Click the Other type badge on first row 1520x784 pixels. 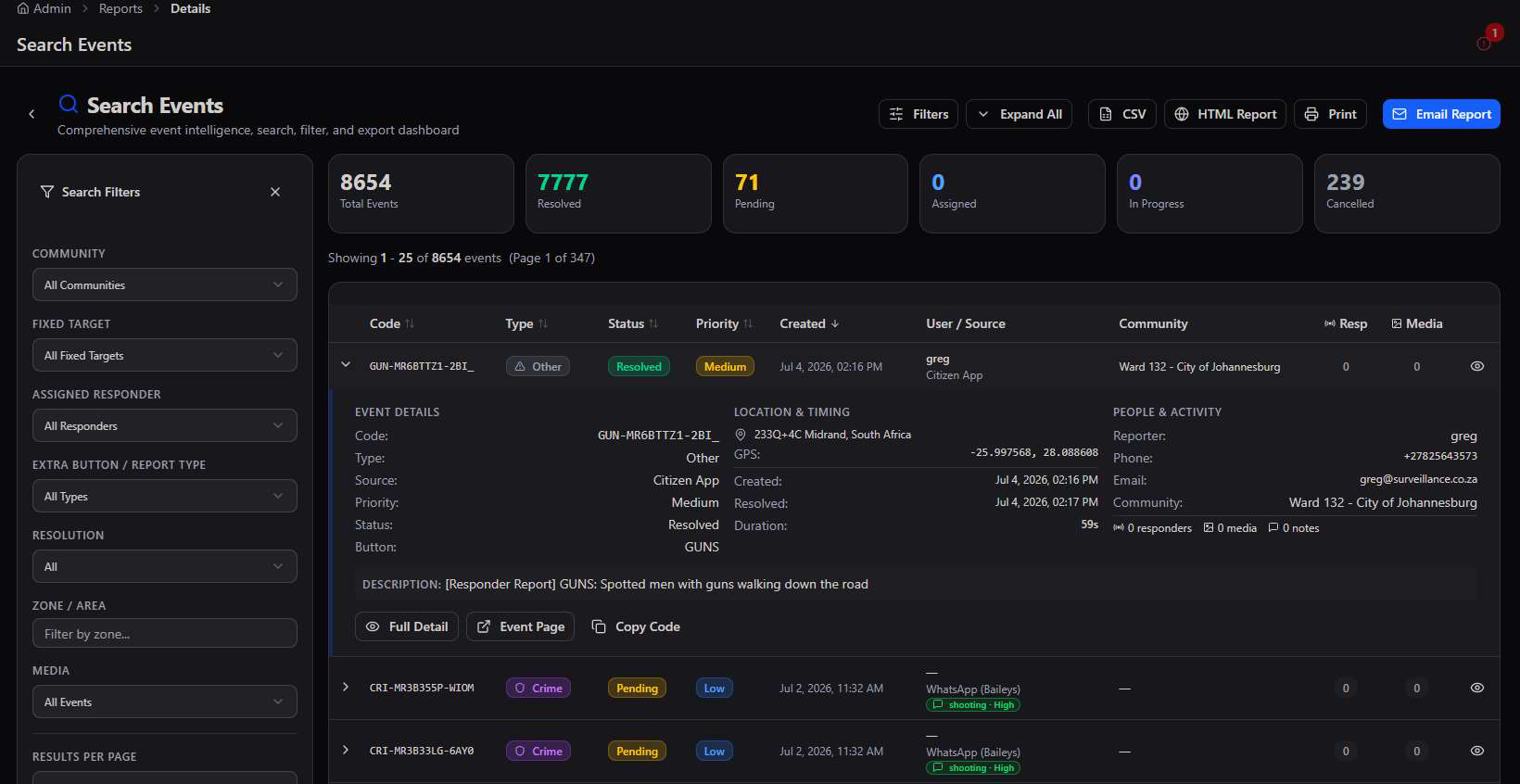(538, 366)
